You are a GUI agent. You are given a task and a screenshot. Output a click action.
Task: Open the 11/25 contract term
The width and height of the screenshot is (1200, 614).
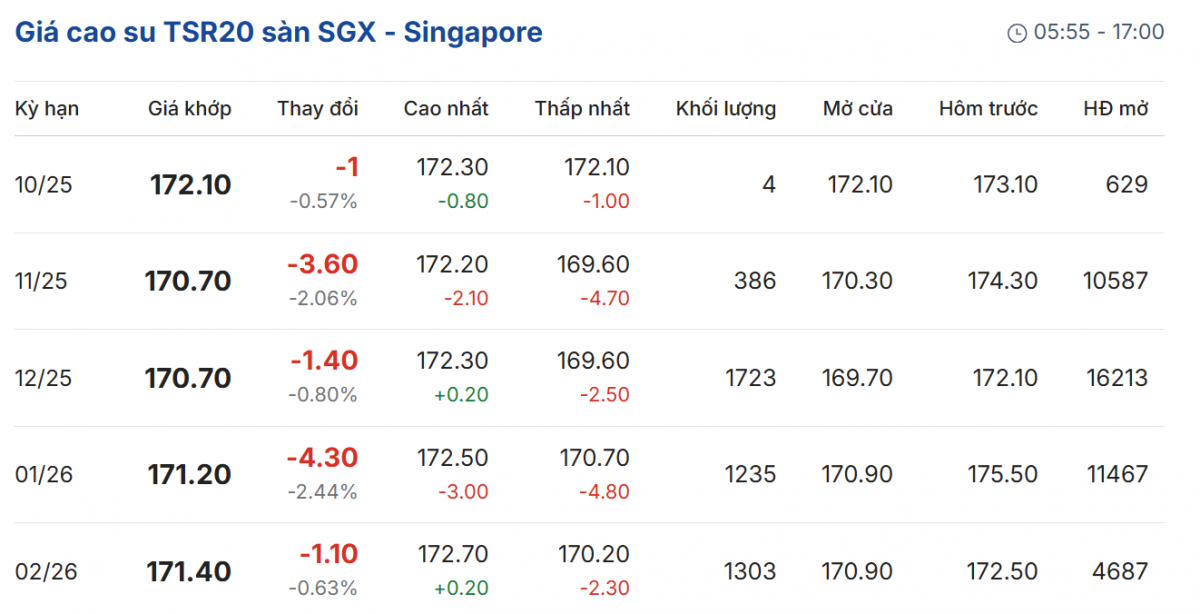(x=41, y=282)
